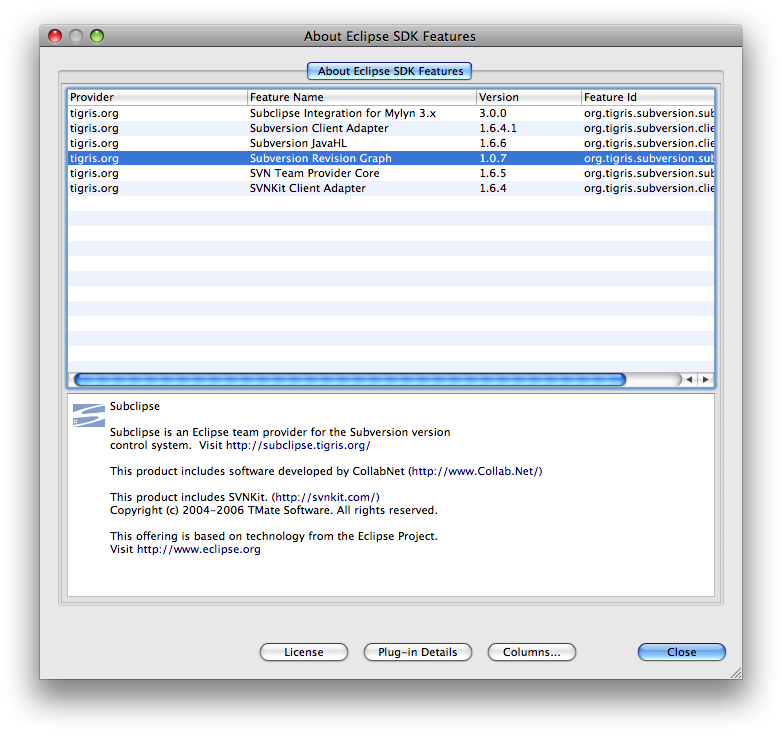Click the Close button
The height and width of the screenshot is (734, 782).
(x=681, y=652)
